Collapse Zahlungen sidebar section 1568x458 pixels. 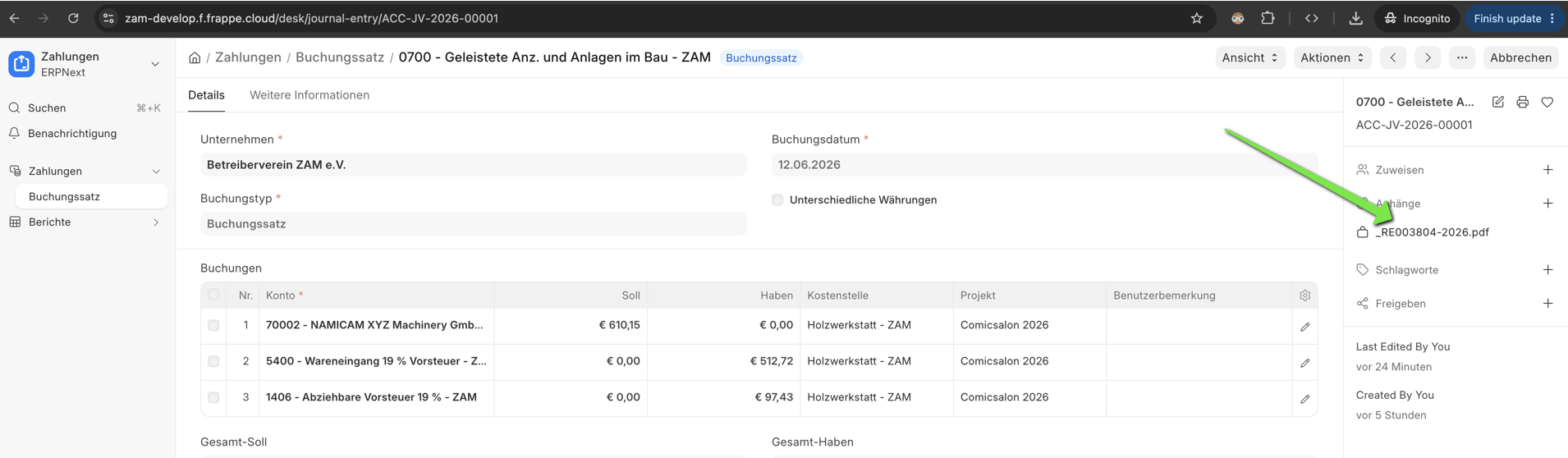coord(156,171)
